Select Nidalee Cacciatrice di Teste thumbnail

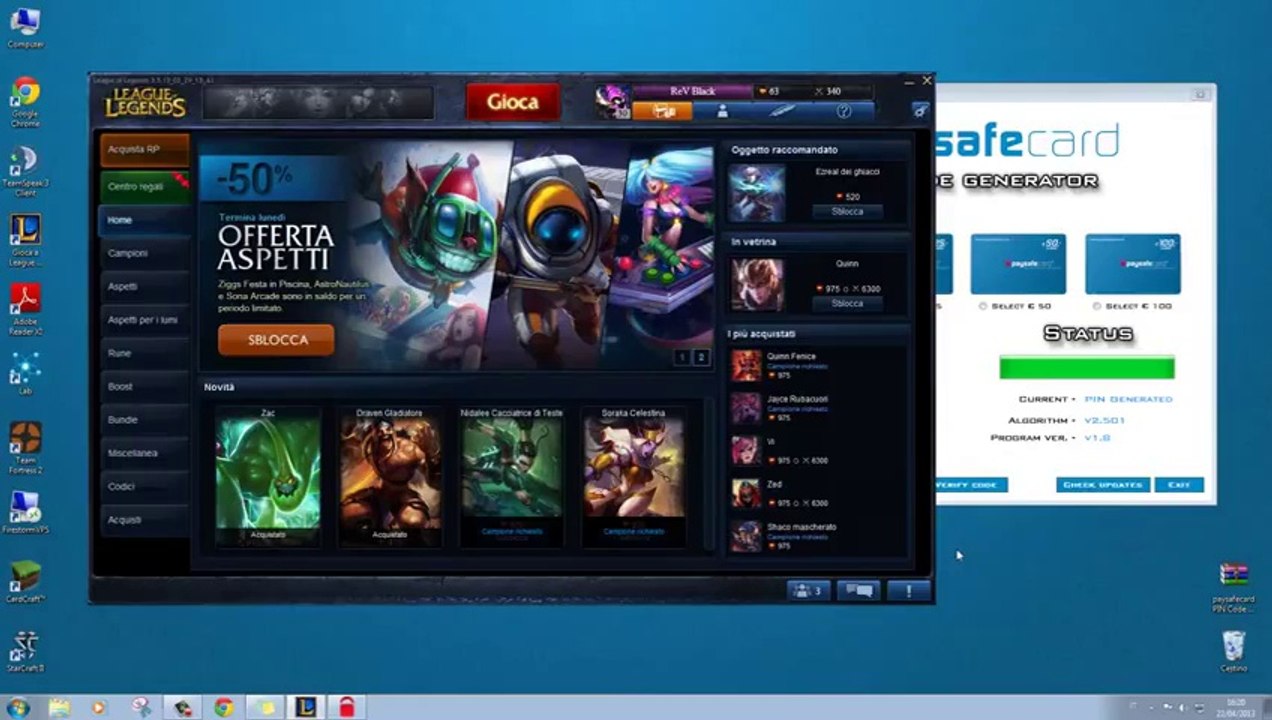click(512, 476)
